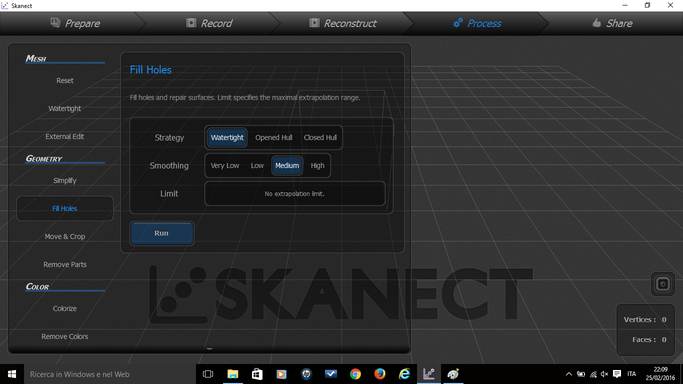This screenshot has width=683, height=384.
Task: Set smoothing to Very Low
Action: coord(225,165)
